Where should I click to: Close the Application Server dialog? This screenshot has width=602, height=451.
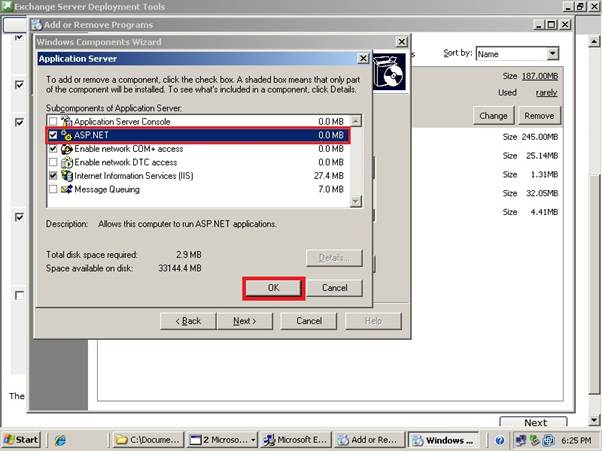pos(363,58)
